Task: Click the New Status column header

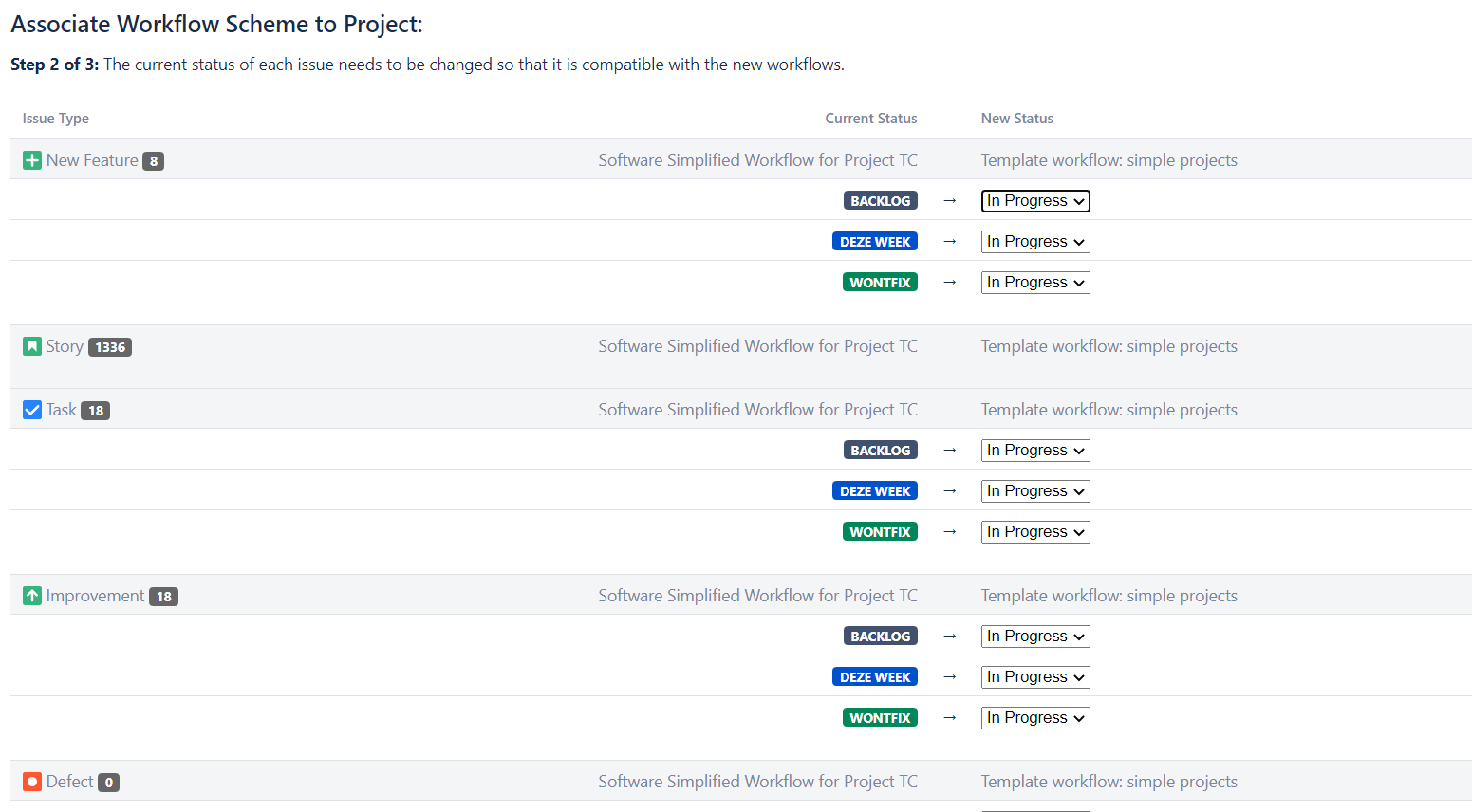Action: click(x=1017, y=119)
